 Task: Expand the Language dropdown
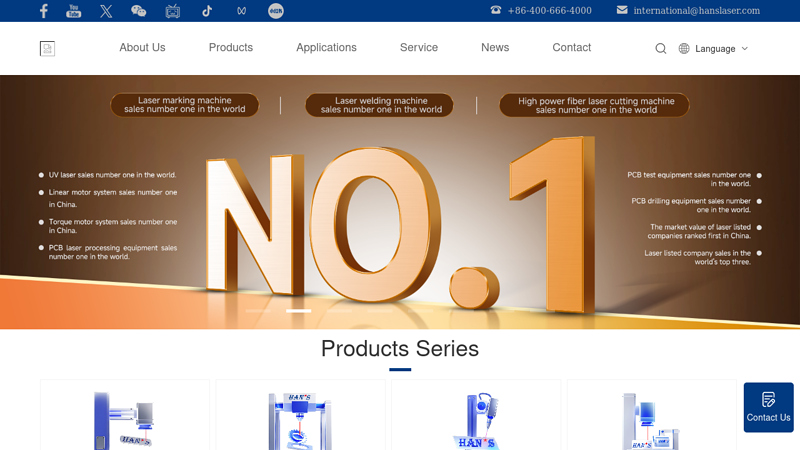713,48
